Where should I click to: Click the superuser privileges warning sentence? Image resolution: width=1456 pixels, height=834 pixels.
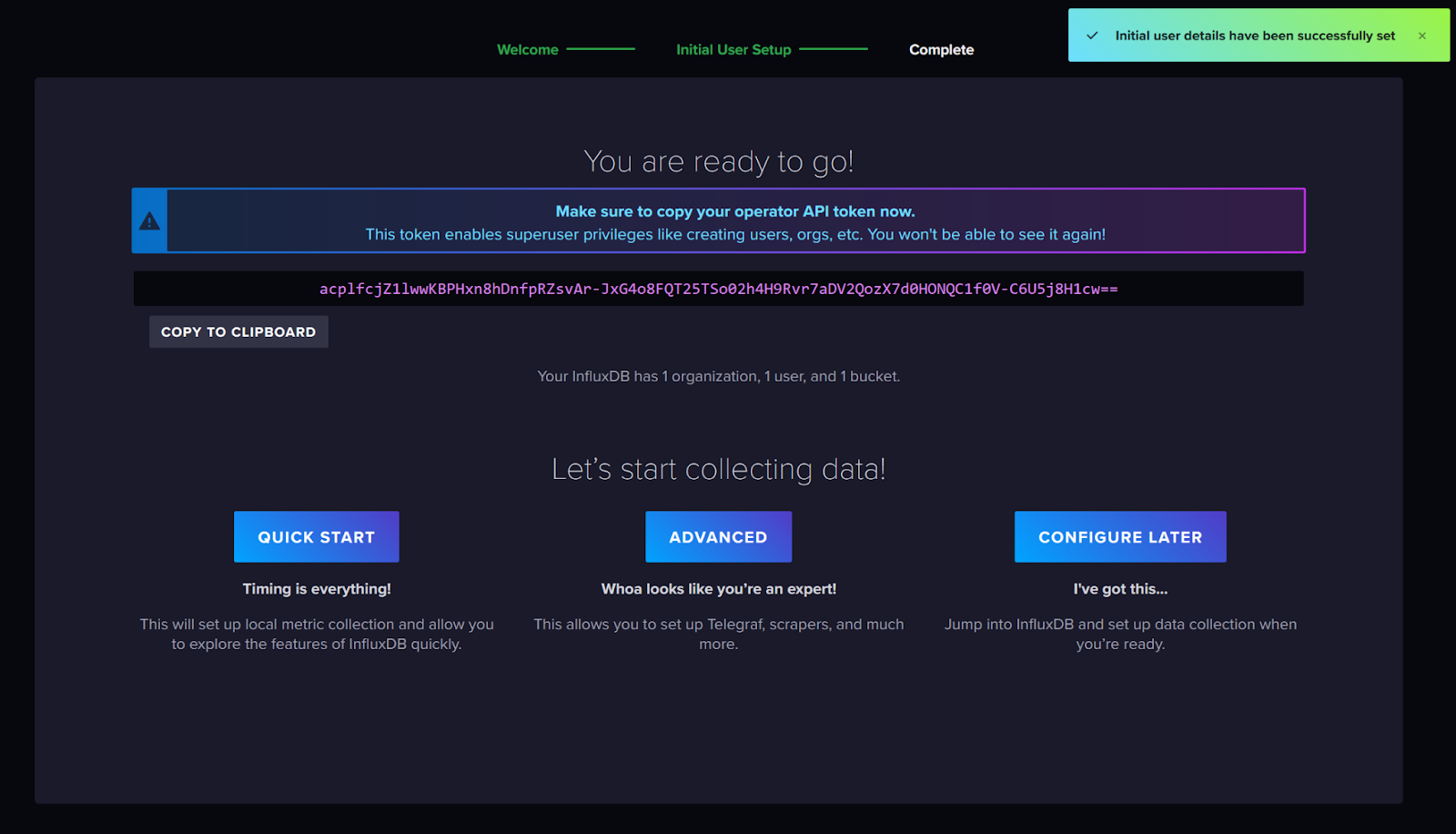(735, 234)
